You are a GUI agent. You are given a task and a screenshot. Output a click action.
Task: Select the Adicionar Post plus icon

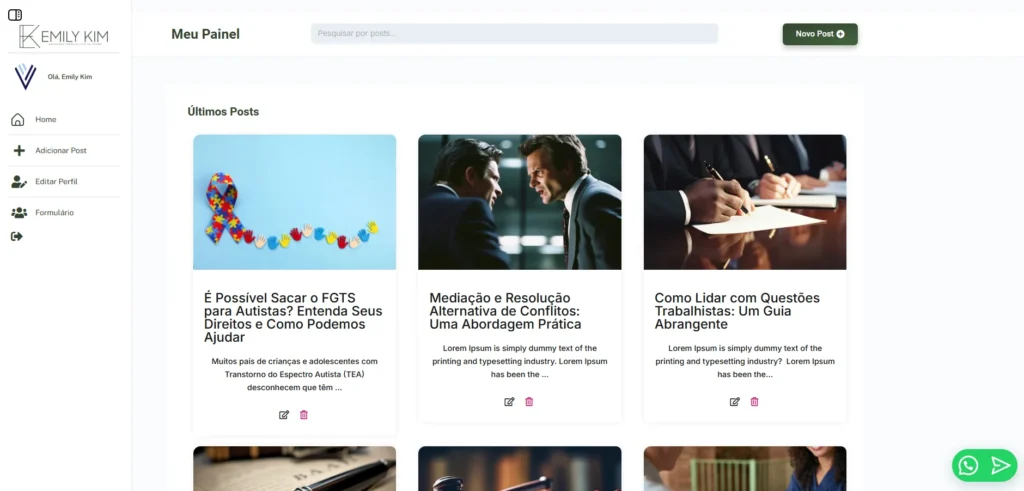click(19, 151)
